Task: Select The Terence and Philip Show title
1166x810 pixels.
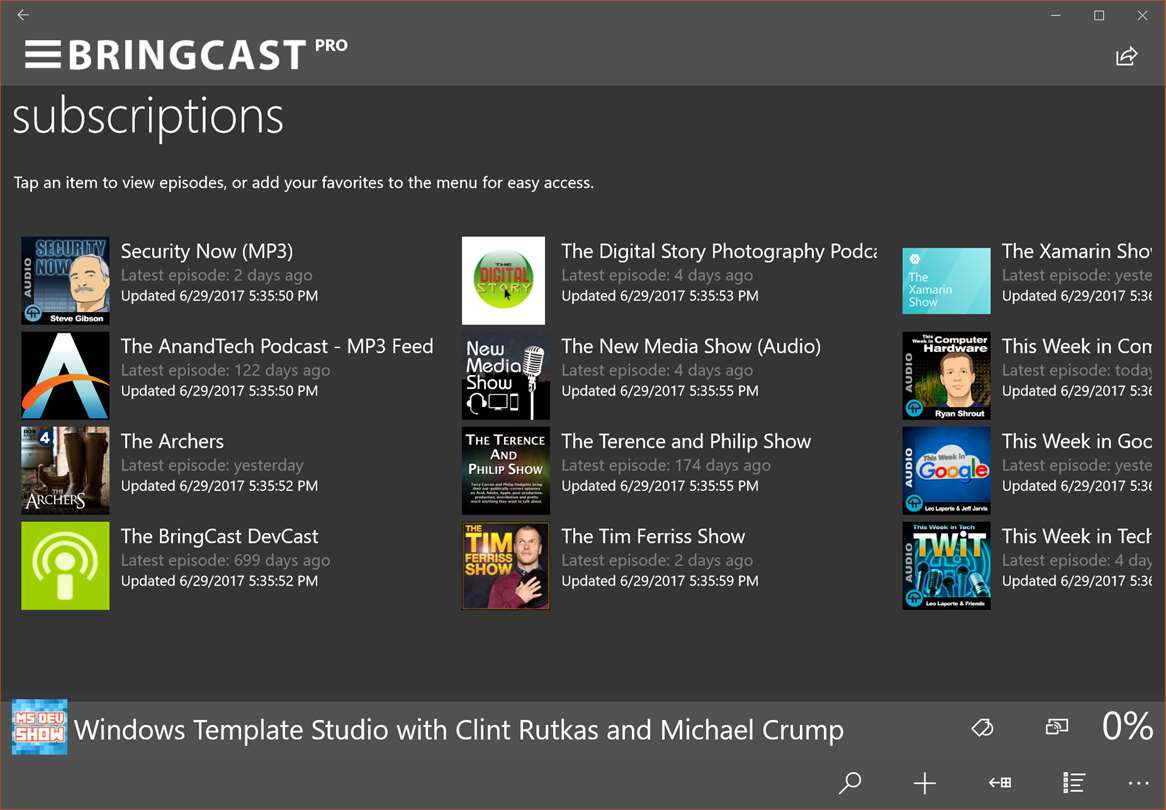Action: point(686,442)
